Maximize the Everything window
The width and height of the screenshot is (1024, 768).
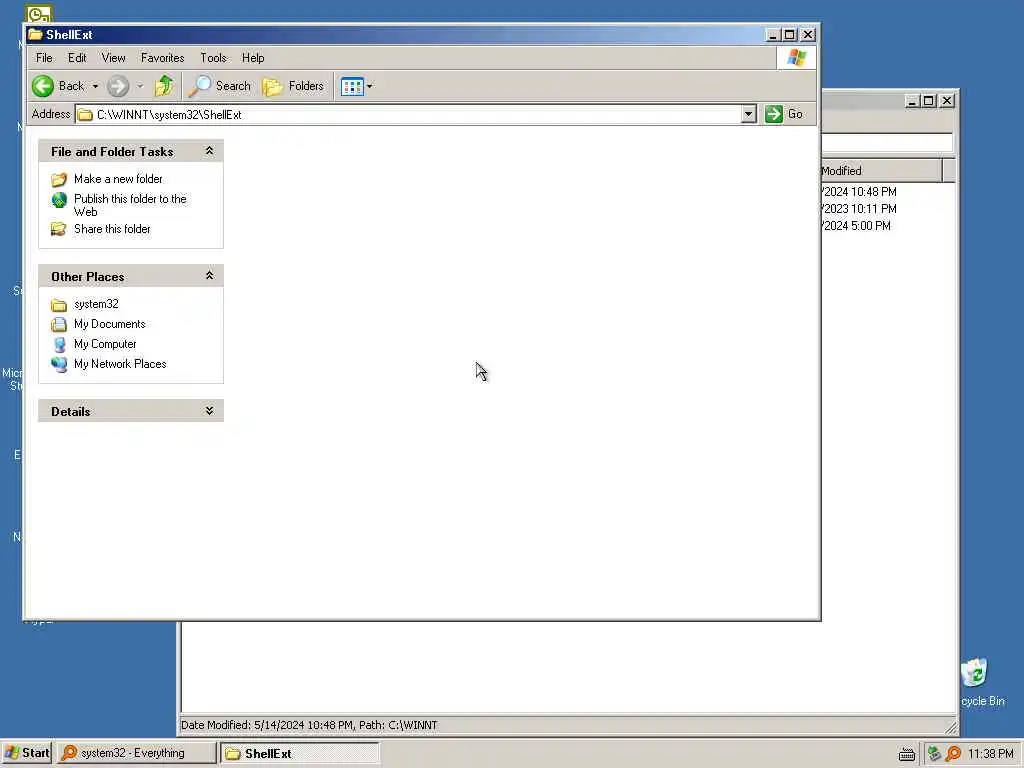click(929, 101)
